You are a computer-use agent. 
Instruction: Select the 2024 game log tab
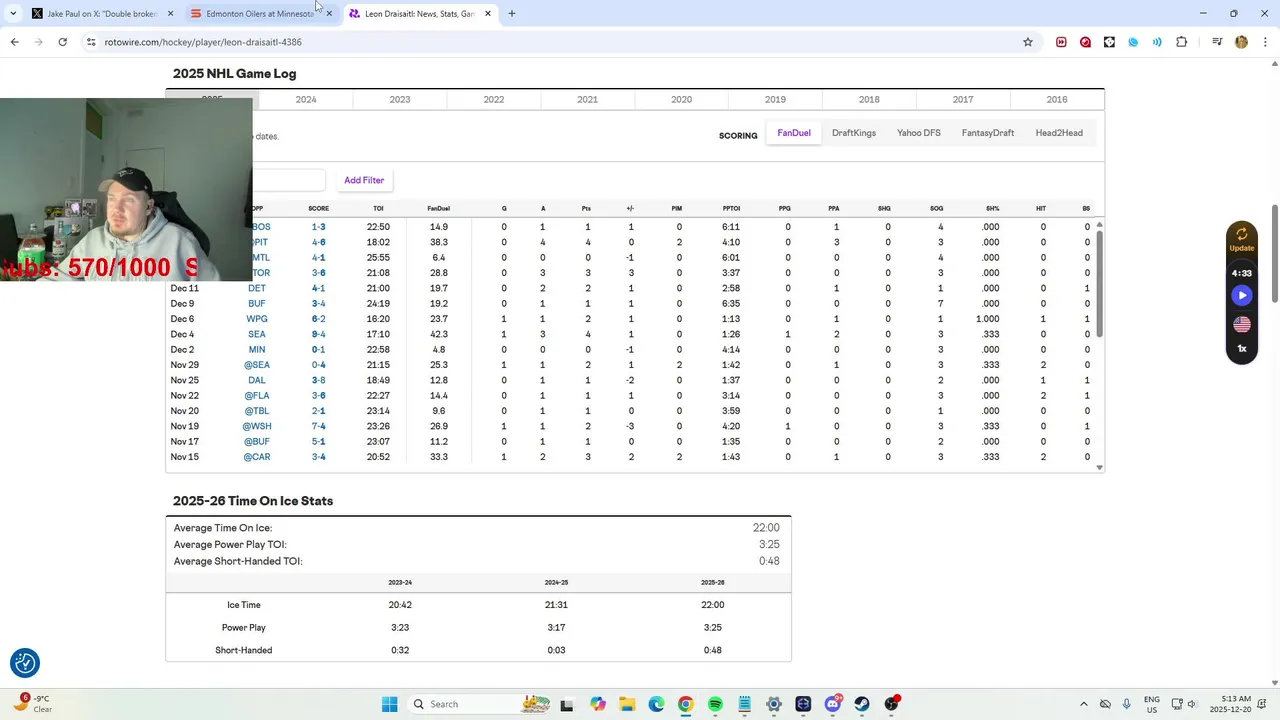306,99
